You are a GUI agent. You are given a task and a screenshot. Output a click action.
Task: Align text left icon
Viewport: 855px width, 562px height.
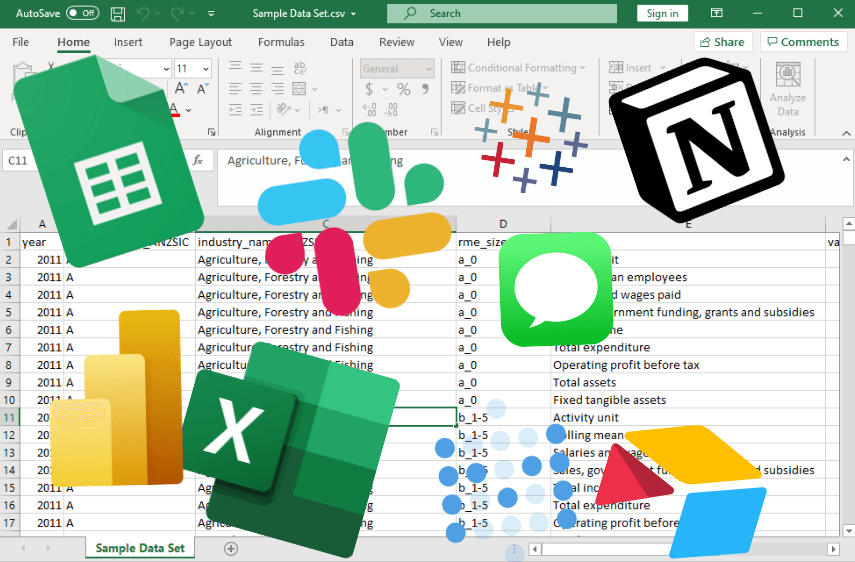[236, 88]
